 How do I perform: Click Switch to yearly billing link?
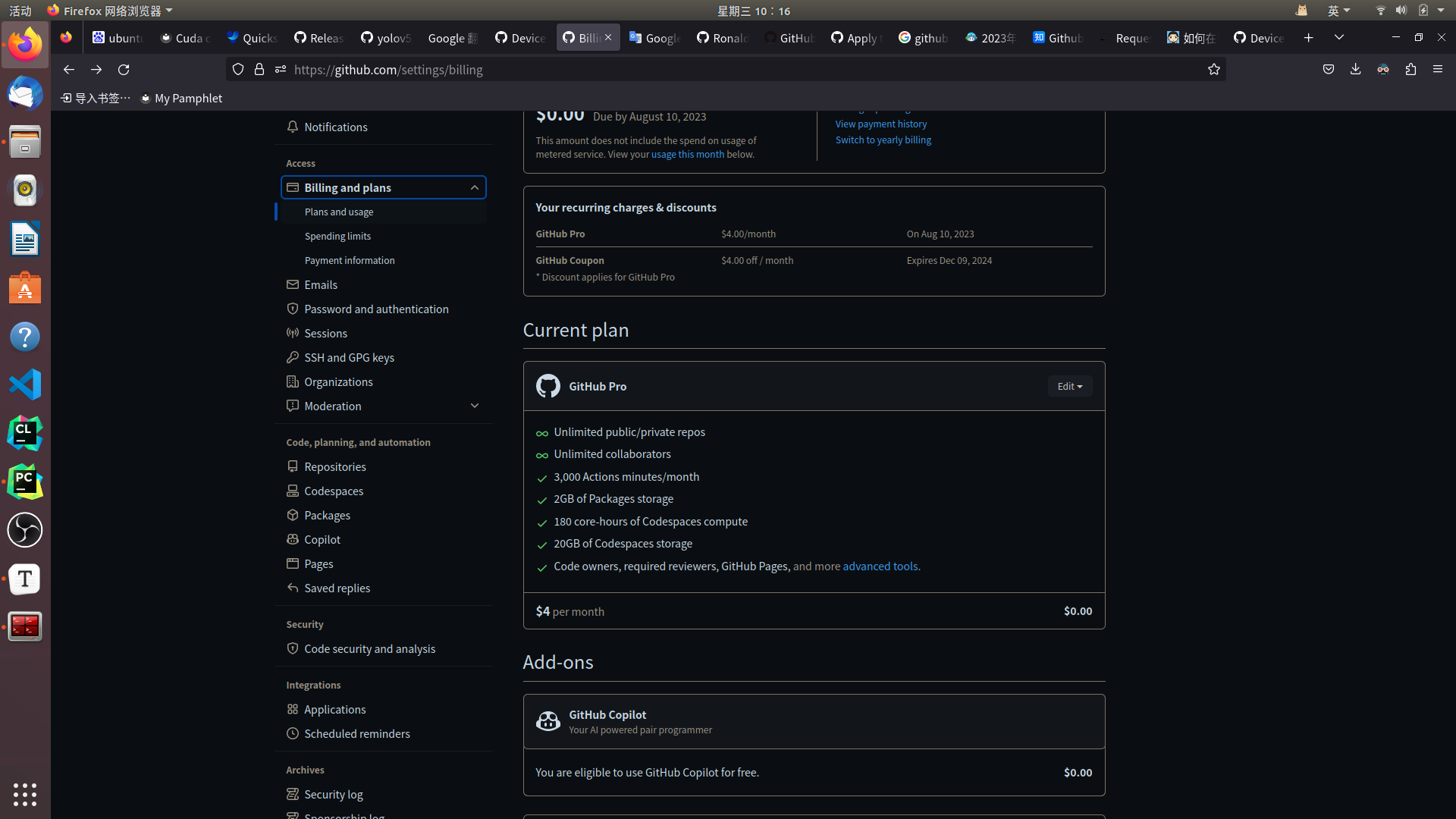(883, 140)
